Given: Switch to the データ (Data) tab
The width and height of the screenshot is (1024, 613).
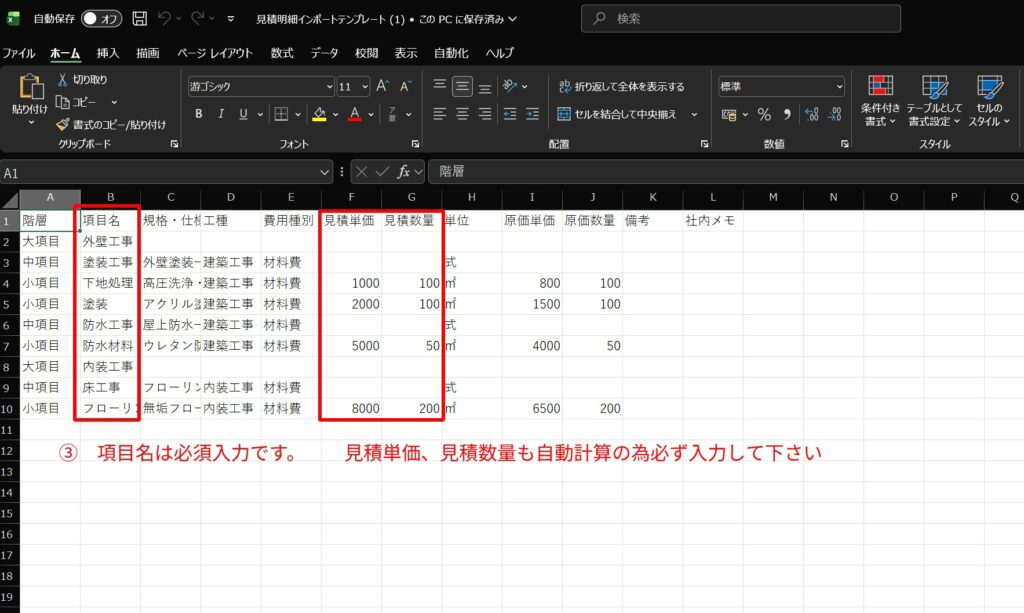Looking at the screenshot, I should click(324, 53).
